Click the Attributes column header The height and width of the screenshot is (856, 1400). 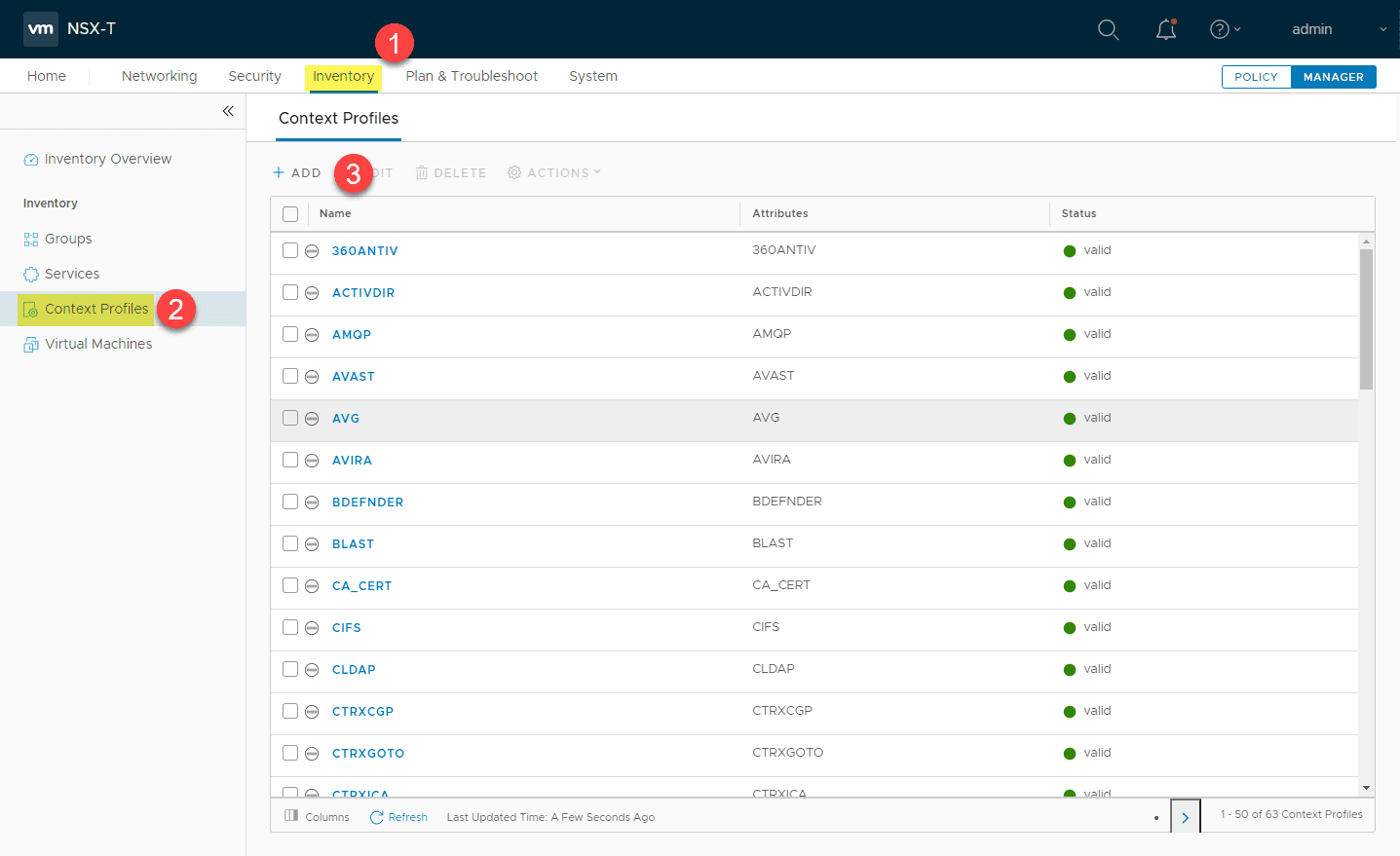pos(780,213)
